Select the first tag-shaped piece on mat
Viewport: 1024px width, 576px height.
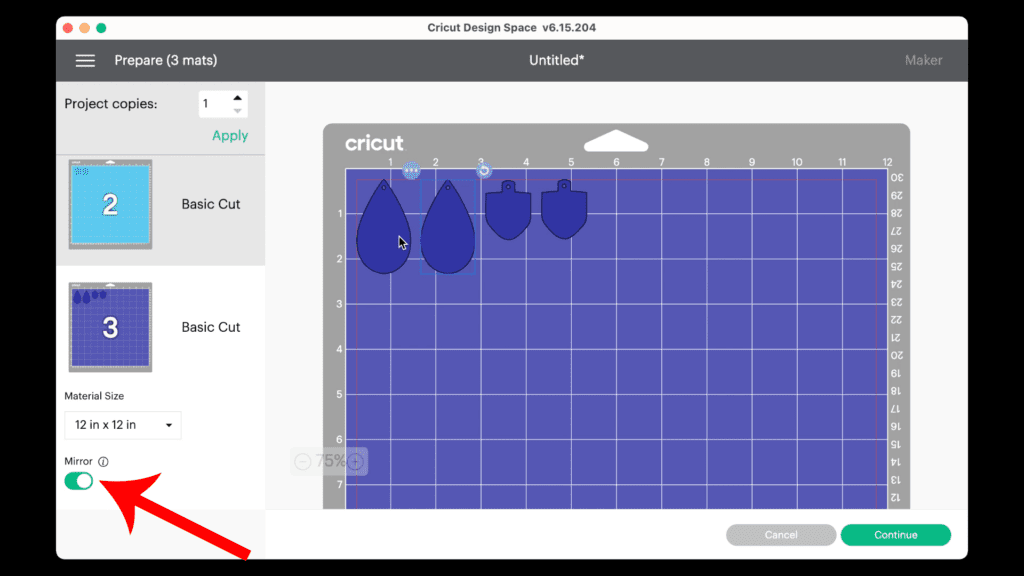508,210
